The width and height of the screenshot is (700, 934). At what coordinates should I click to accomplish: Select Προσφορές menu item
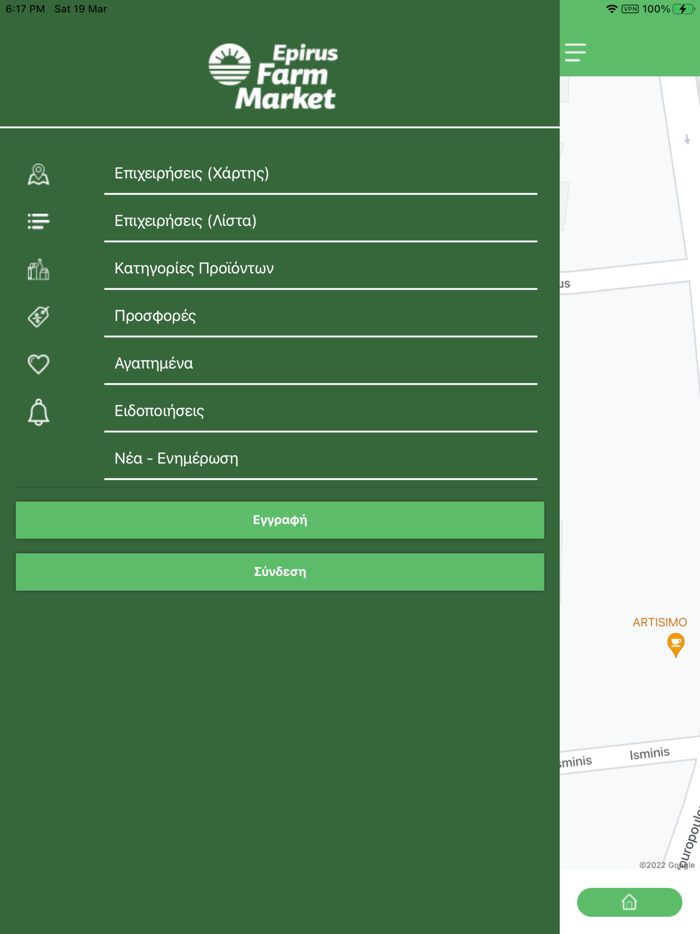coord(321,316)
